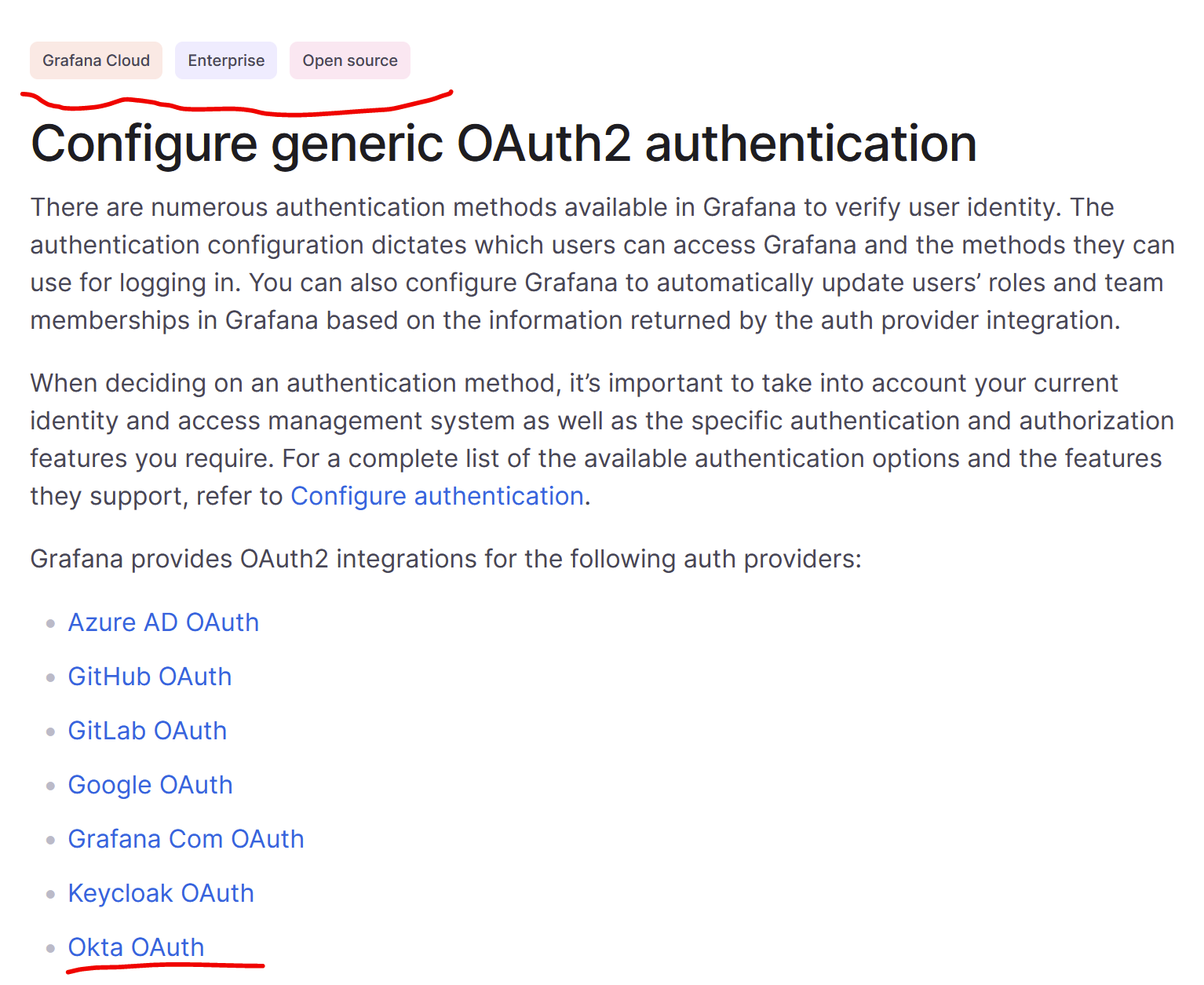
Task: Open the GitHub OAuth documentation
Action: pos(149,676)
